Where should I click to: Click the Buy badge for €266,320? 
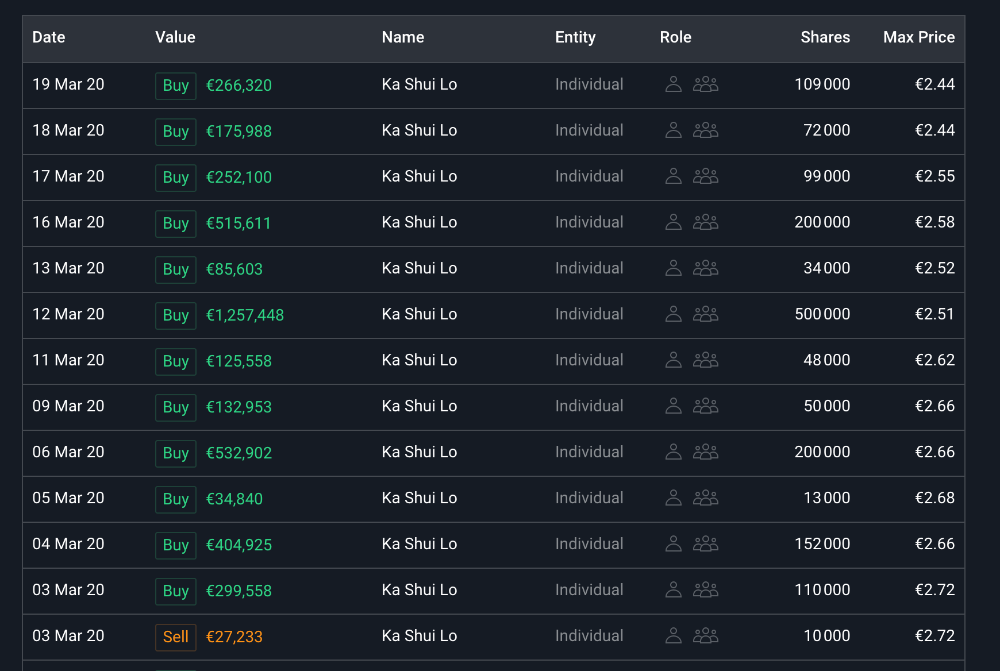coord(176,86)
